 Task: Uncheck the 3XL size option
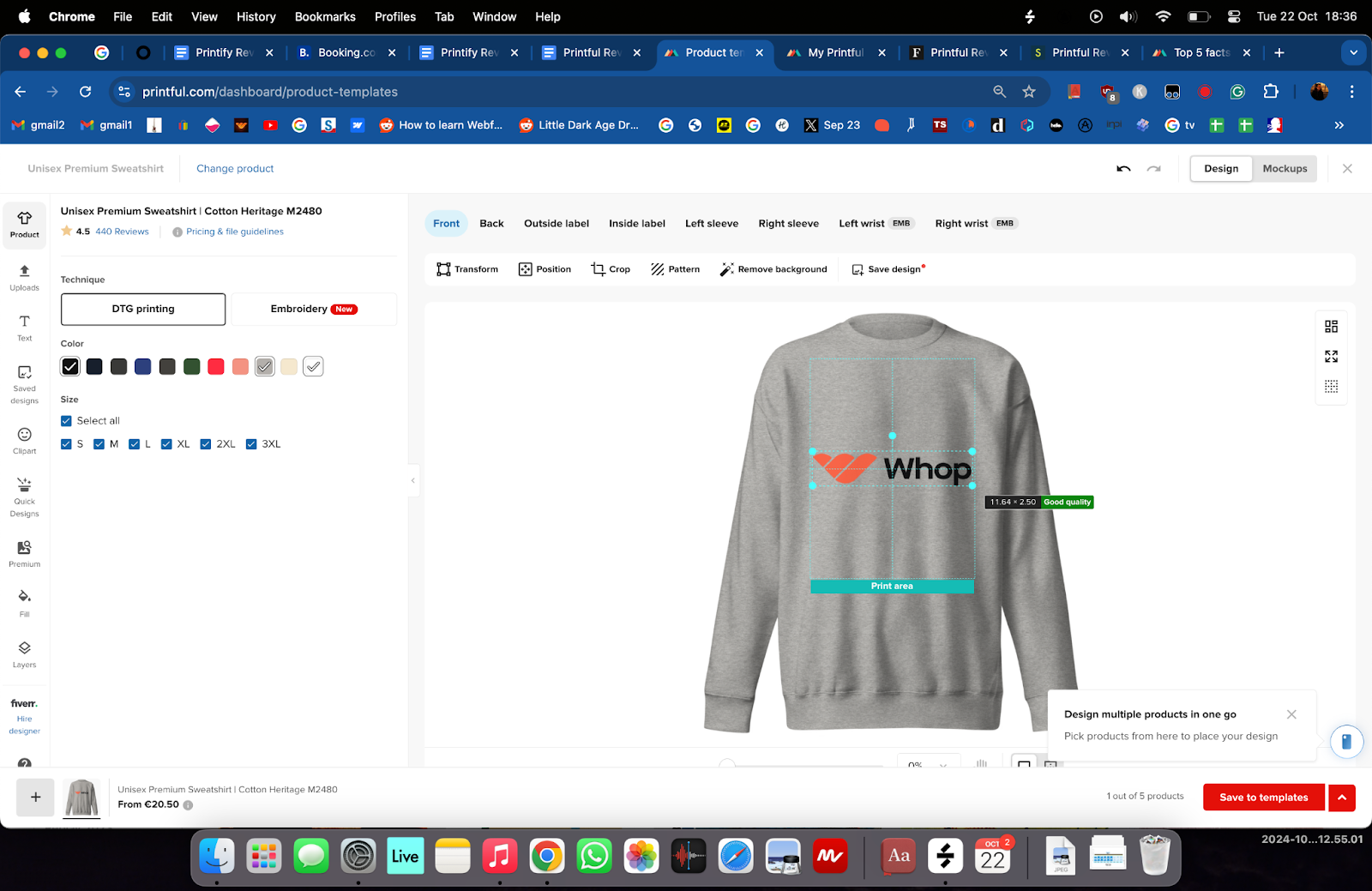point(251,443)
